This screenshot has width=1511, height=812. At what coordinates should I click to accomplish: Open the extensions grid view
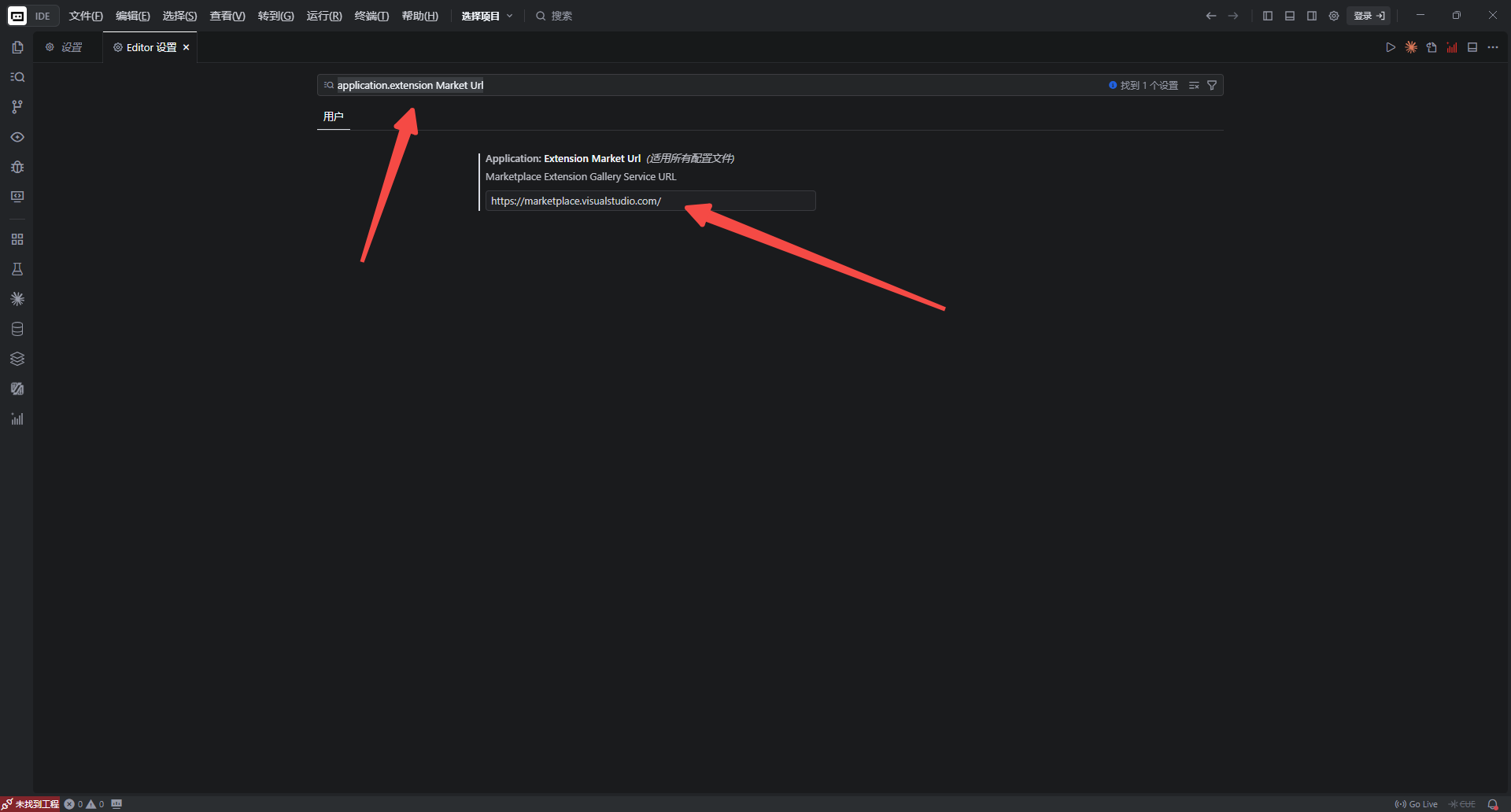(x=17, y=239)
